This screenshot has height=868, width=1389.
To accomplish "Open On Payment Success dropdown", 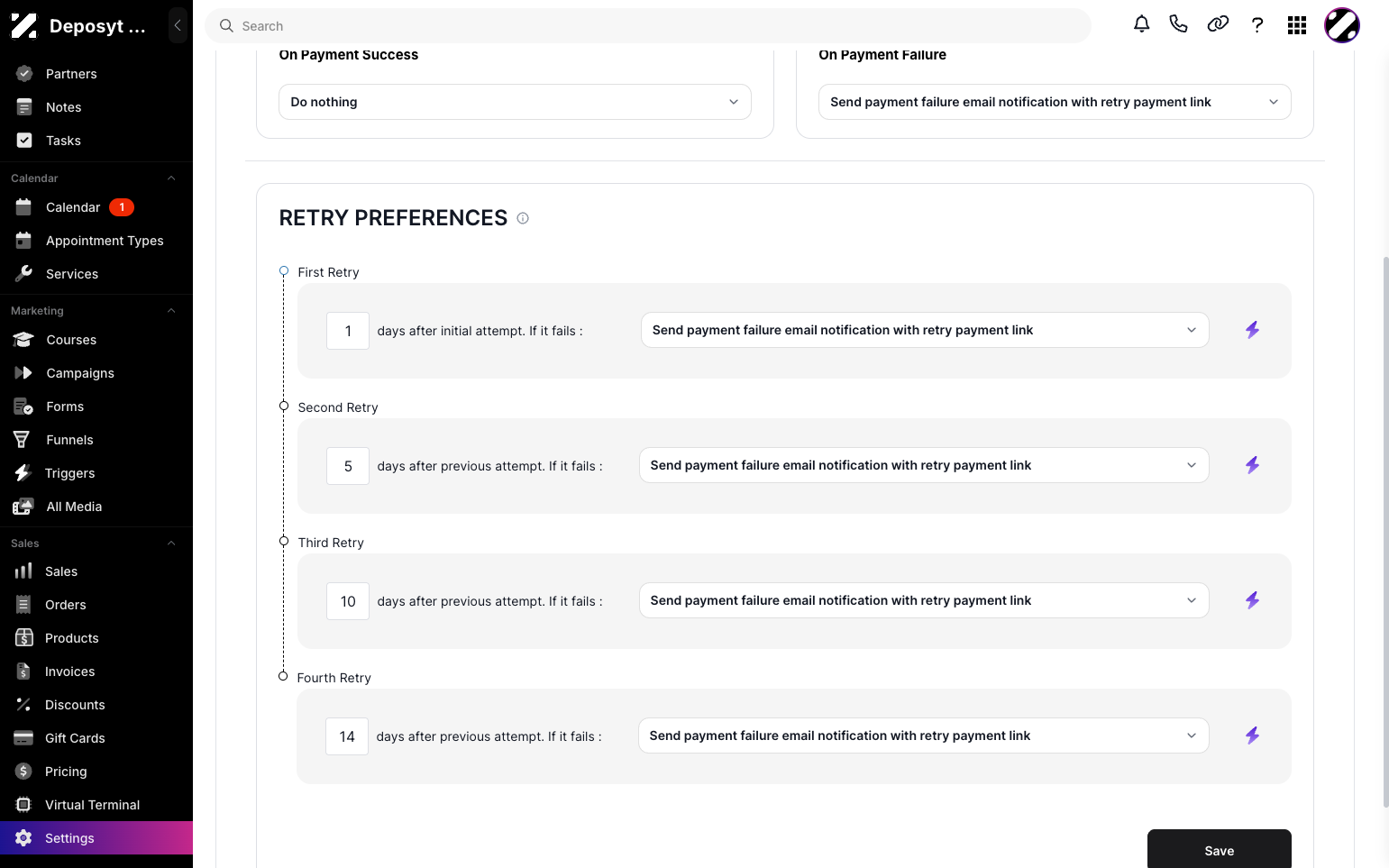I will [515, 102].
